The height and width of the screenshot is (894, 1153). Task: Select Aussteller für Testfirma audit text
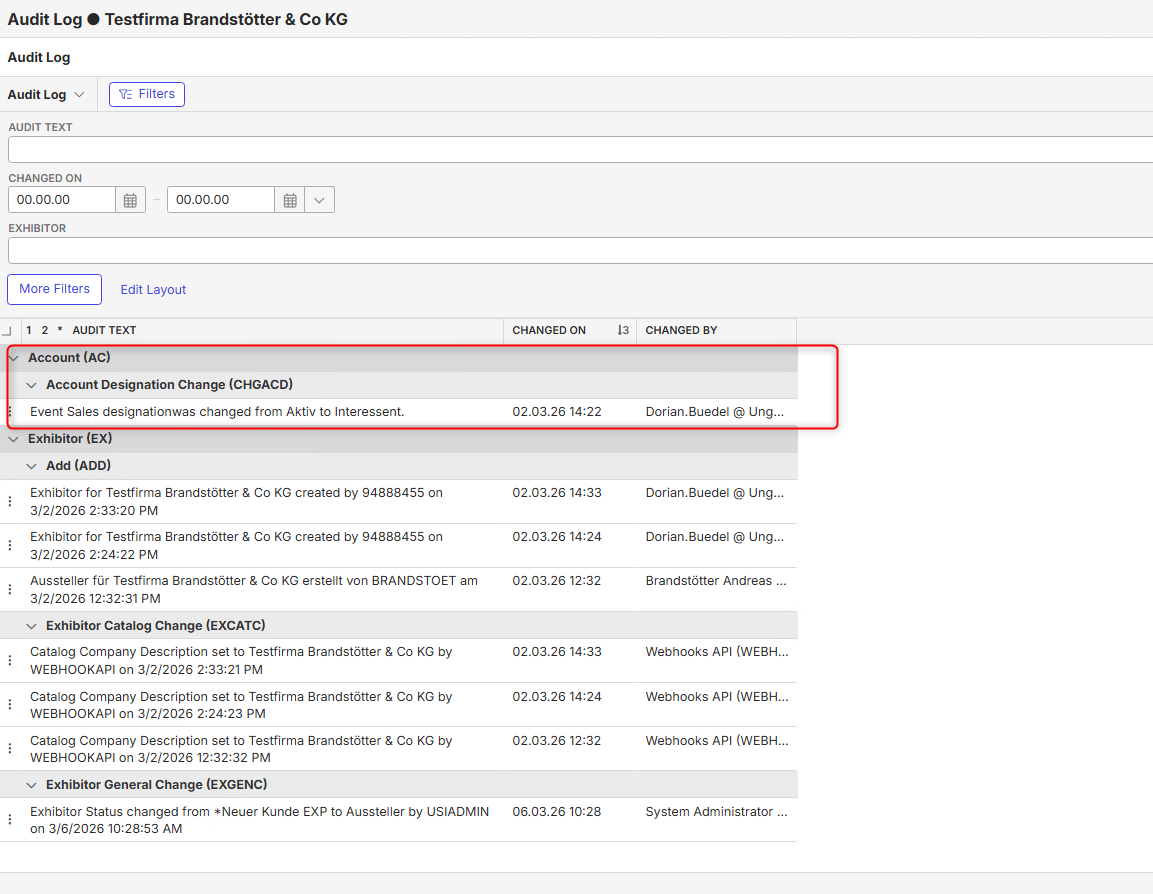(x=254, y=590)
